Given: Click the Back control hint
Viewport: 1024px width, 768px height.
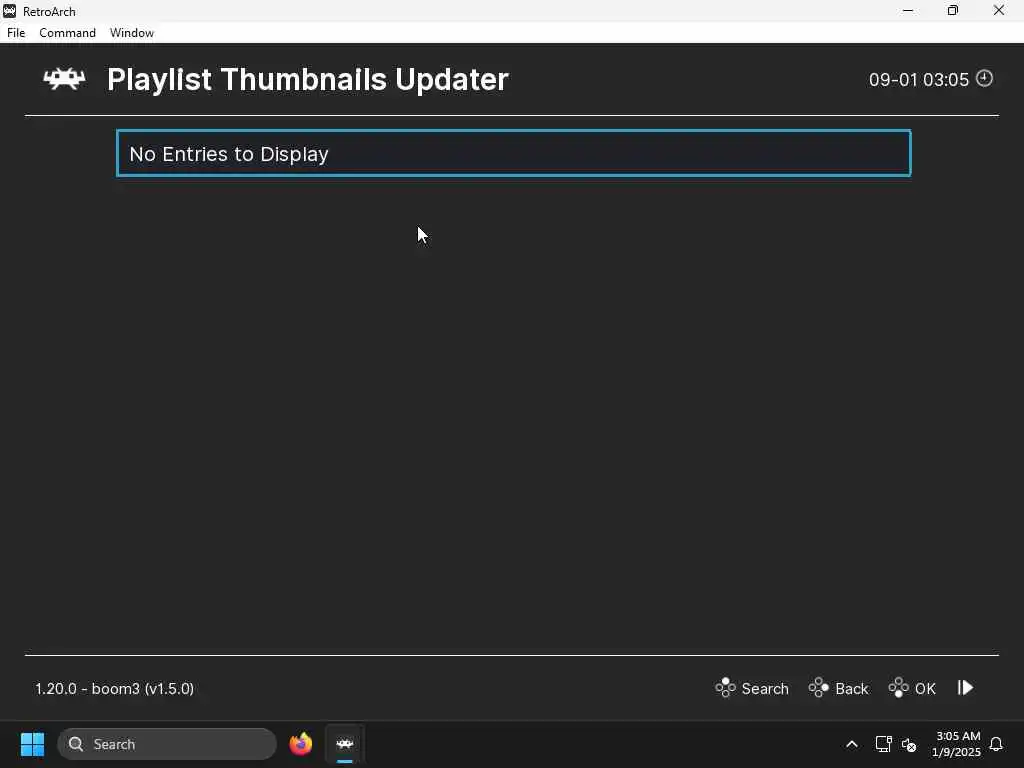Looking at the screenshot, I should click(x=839, y=688).
